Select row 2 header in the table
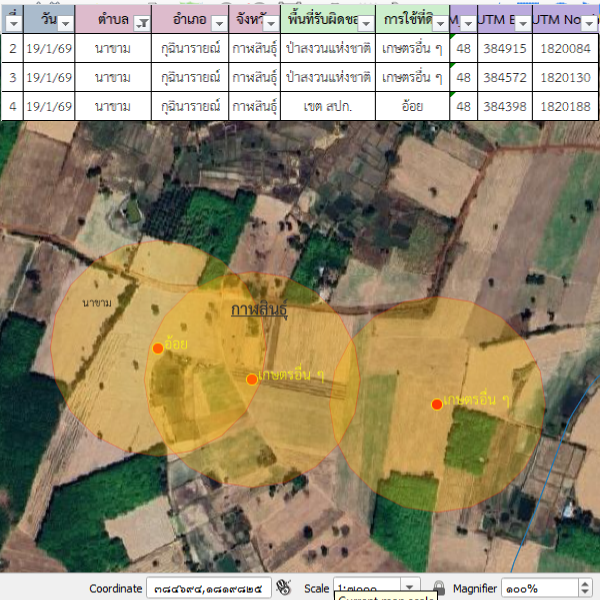 [12, 47]
